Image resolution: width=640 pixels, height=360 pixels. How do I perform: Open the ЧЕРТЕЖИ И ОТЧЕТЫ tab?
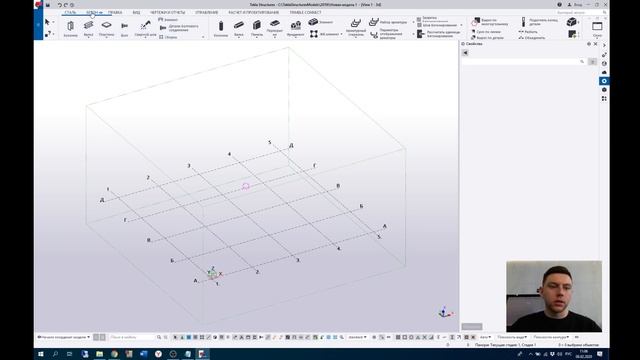click(x=167, y=12)
